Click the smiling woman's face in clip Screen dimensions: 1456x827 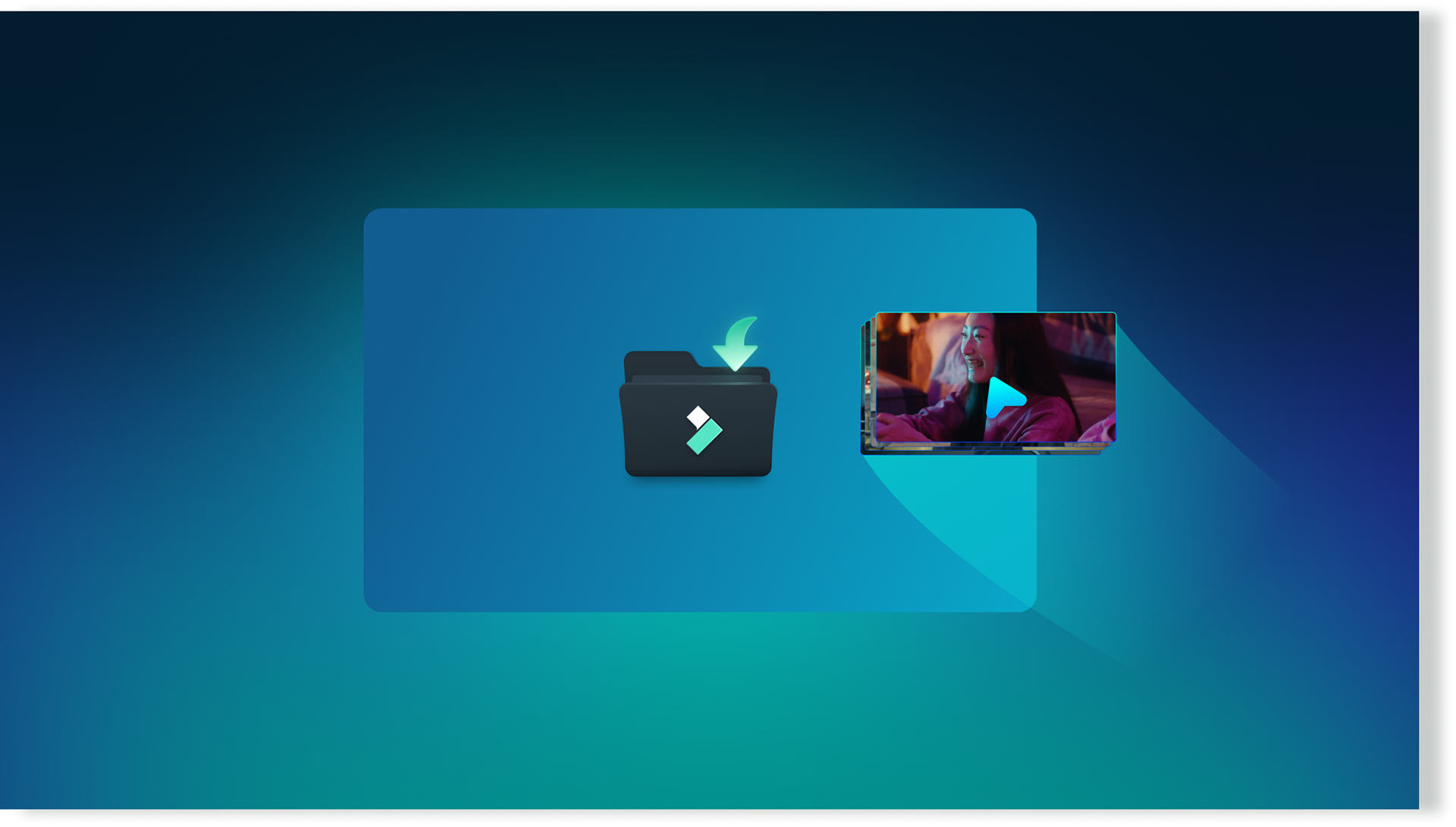pos(976,349)
